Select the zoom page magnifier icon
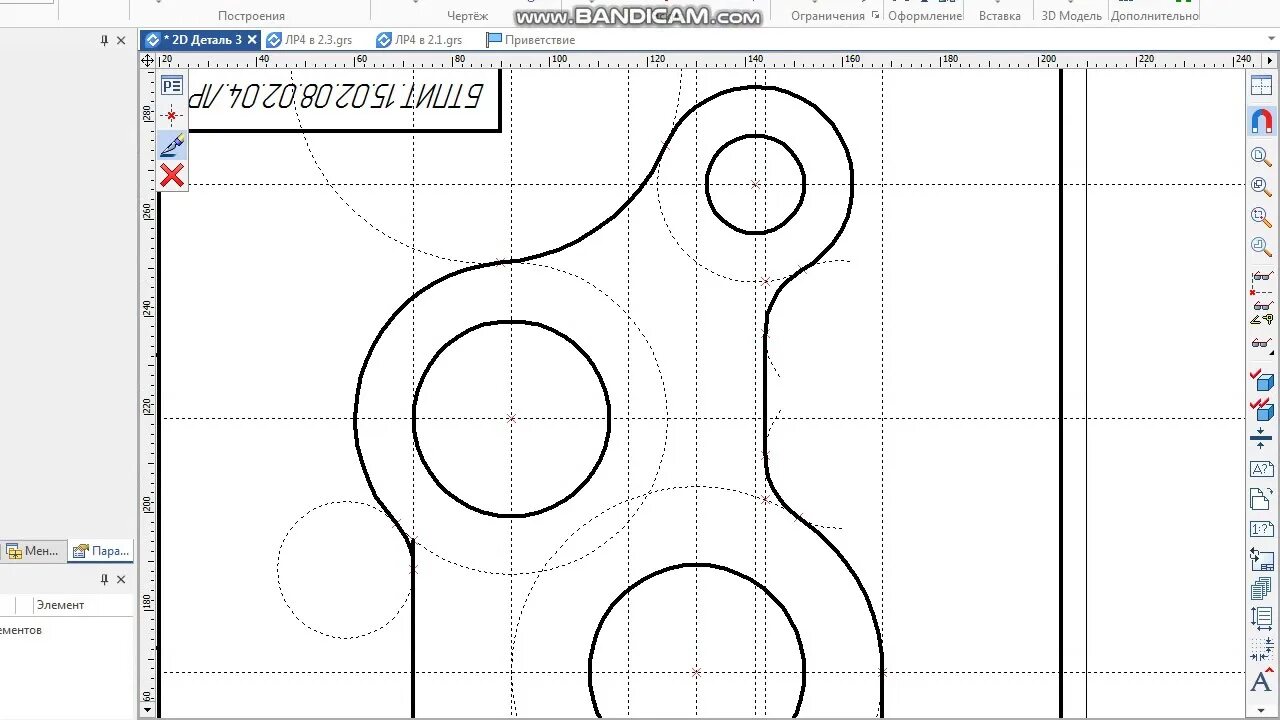This screenshot has height=720, width=1280. click(x=1262, y=157)
